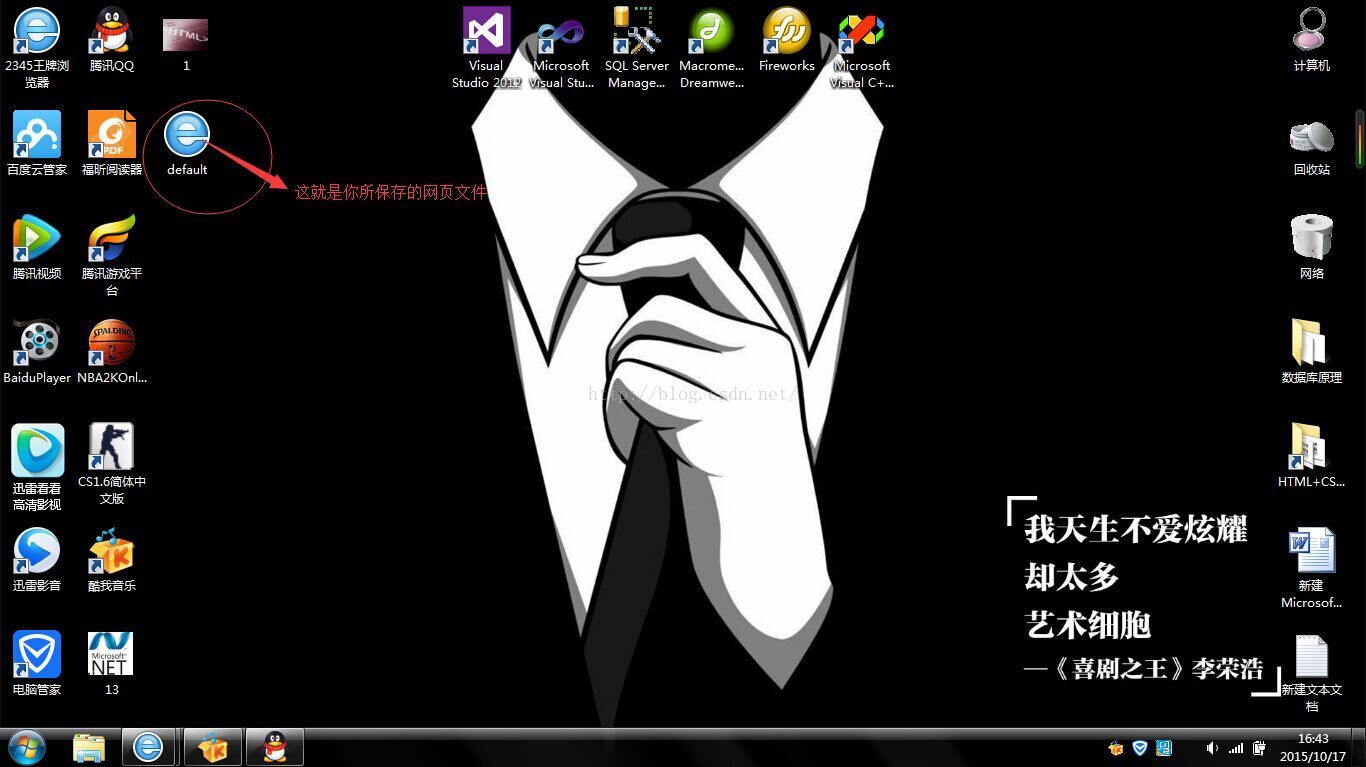1366x767 pixels.
Task: Open the NBA2KOnline basketball icon
Action: pyautogui.click(x=112, y=352)
